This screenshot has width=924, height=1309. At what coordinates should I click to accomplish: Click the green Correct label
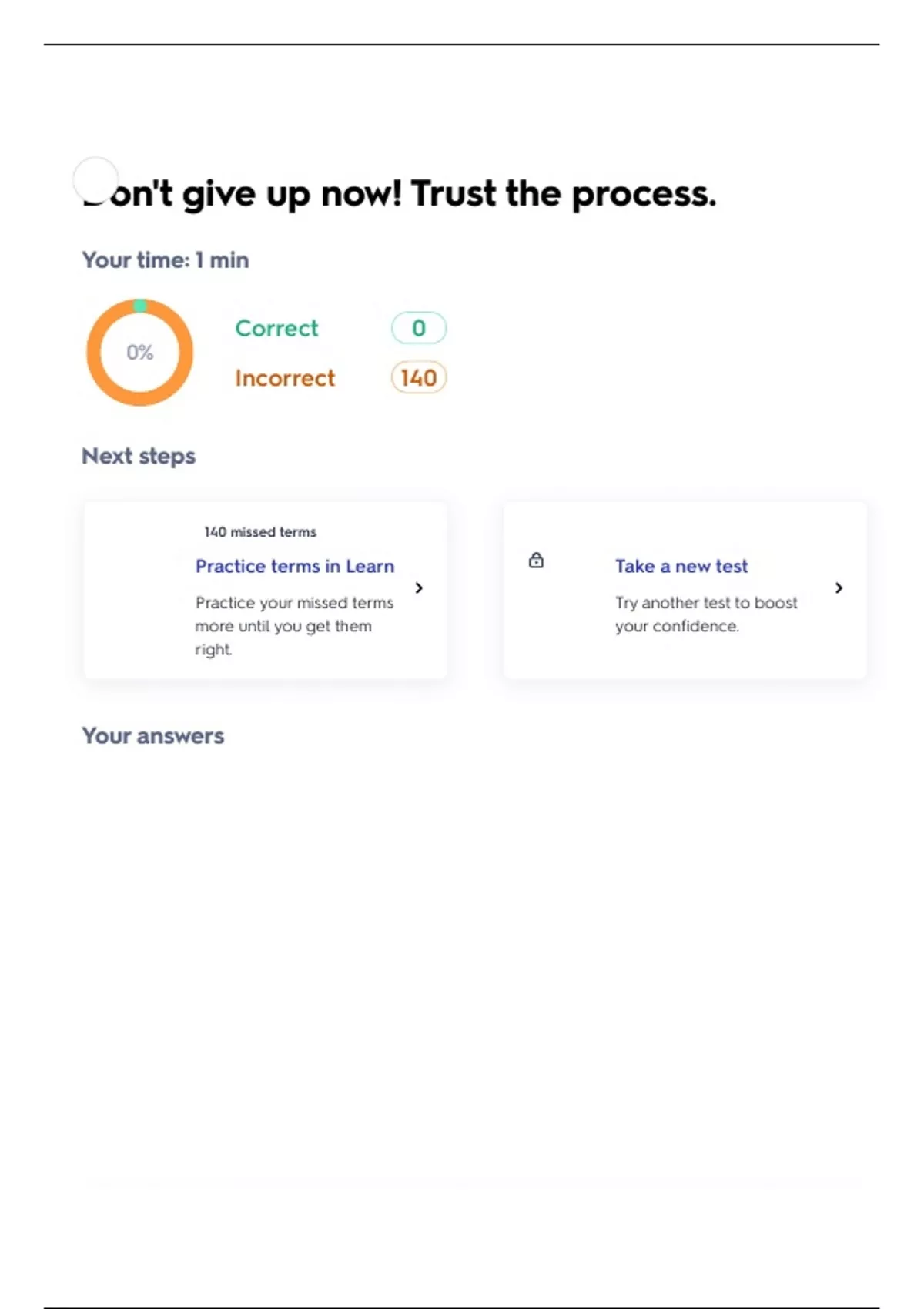tap(276, 328)
